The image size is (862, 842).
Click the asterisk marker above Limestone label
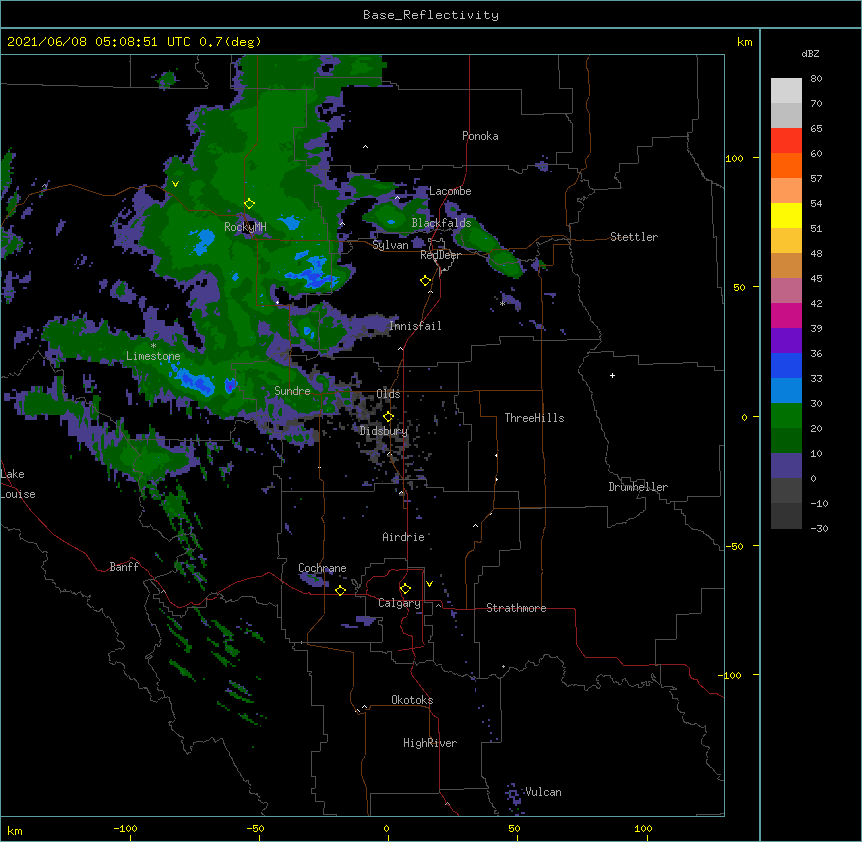point(153,346)
